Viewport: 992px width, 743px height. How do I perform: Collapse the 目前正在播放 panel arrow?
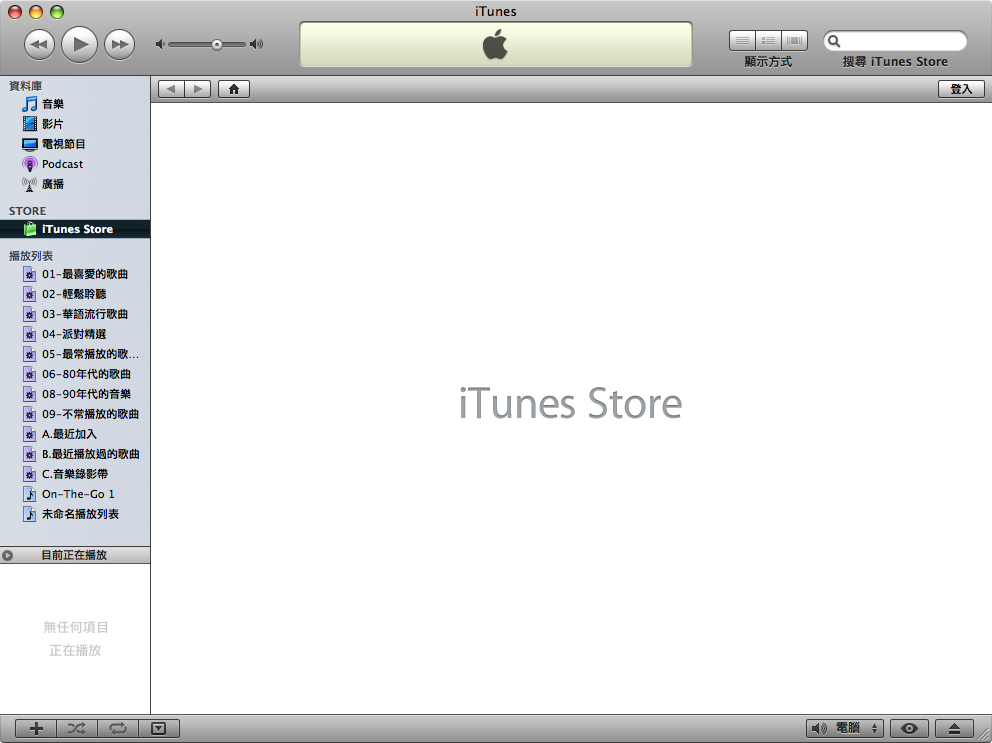coord(8,556)
